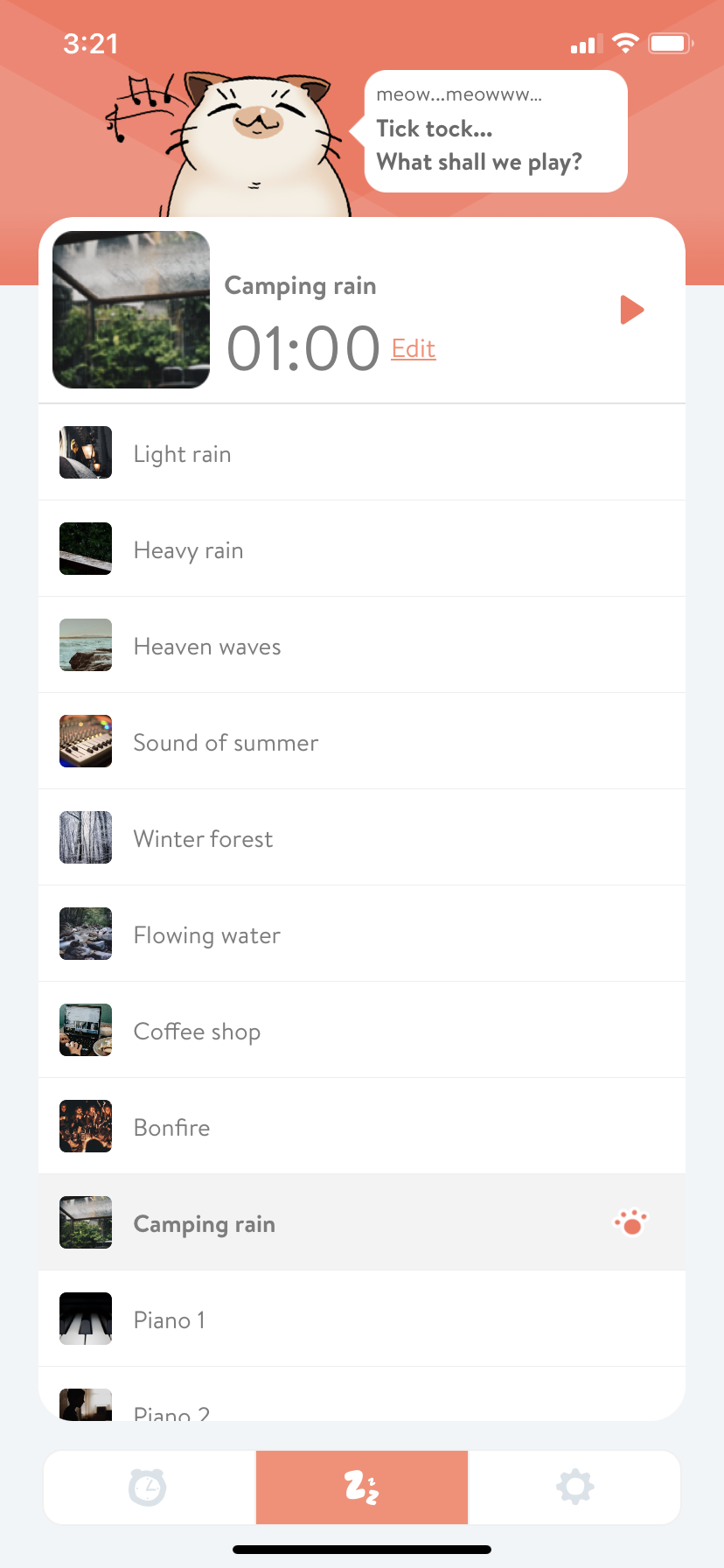Select the Winter forest picture icon
The image size is (724, 1568).
(x=86, y=837)
